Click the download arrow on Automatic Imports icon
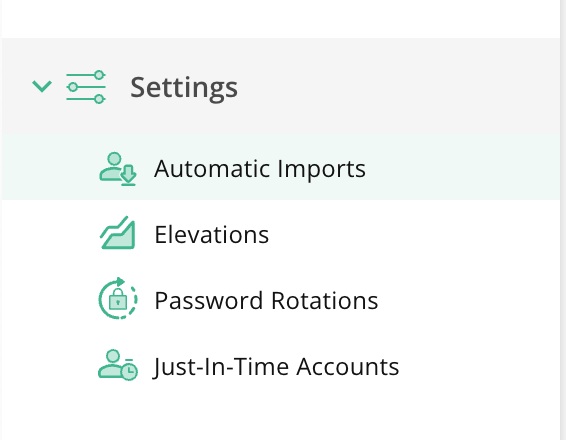Image resolution: width=566 pixels, height=440 pixels. [129, 175]
